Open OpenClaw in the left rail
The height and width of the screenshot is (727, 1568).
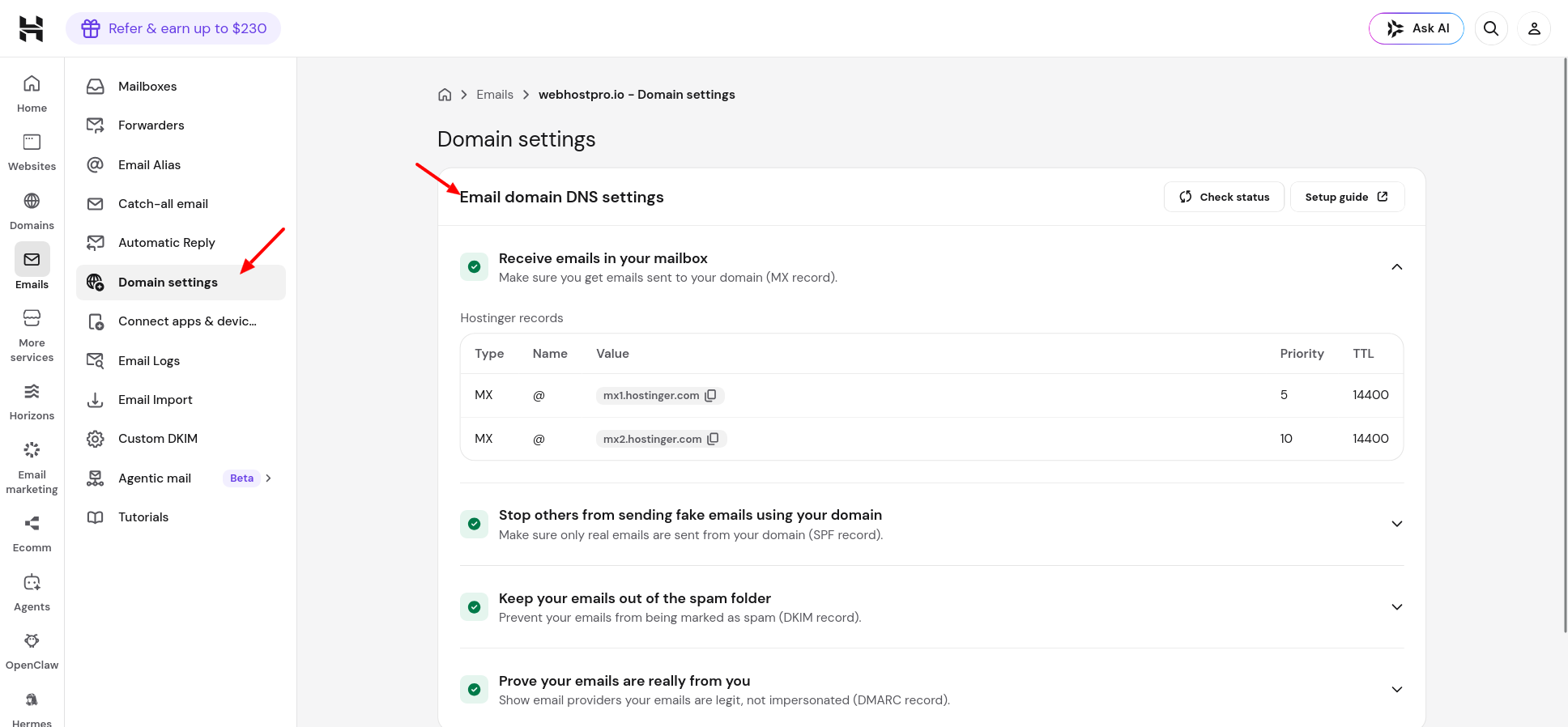tap(32, 651)
